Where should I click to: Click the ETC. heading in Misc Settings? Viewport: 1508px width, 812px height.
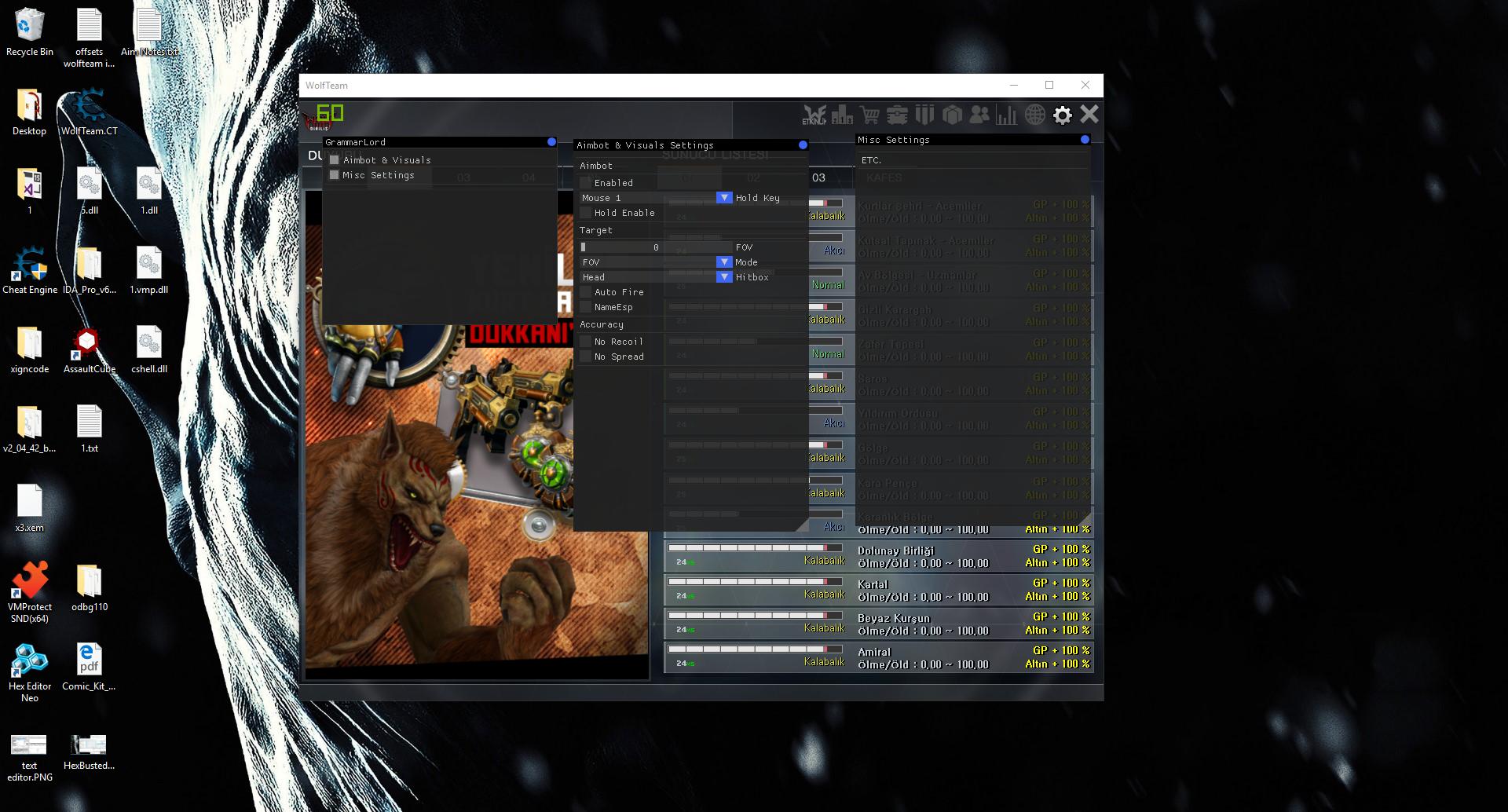(871, 160)
